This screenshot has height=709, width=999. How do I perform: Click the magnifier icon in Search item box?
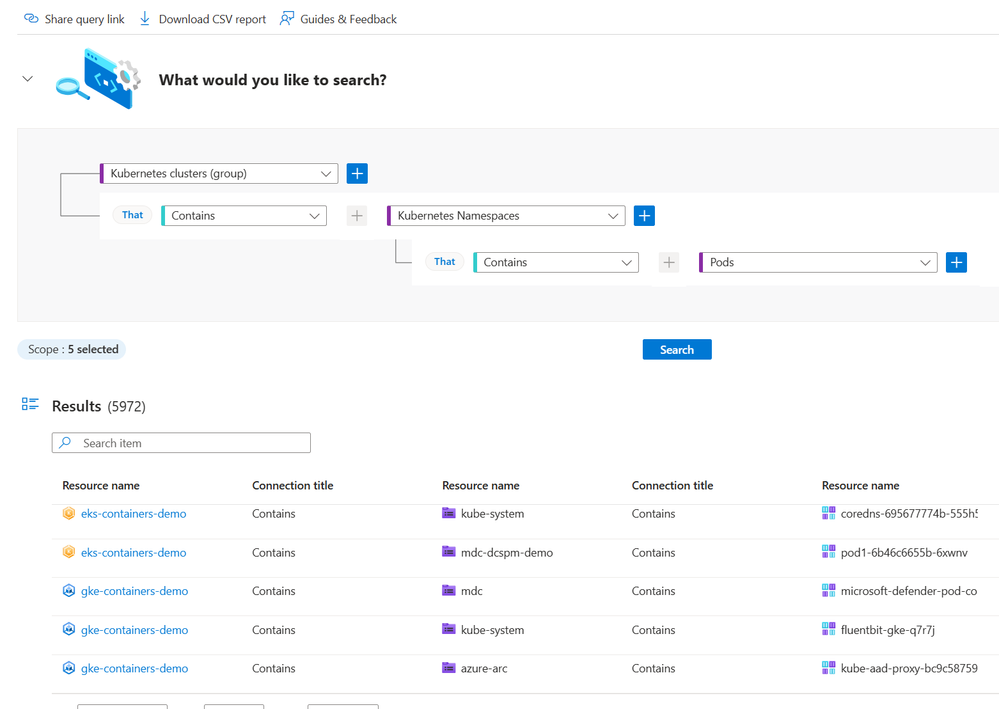click(x=65, y=442)
